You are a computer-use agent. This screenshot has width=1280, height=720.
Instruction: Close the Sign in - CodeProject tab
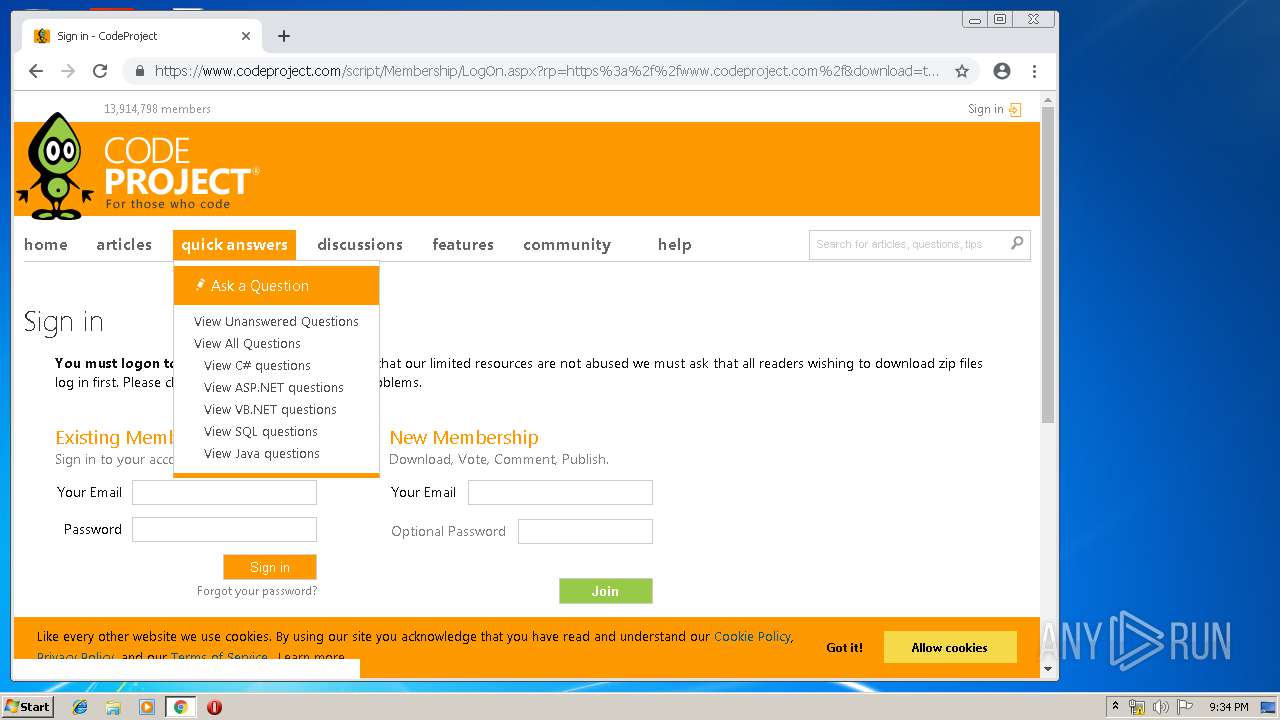(246, 36)
